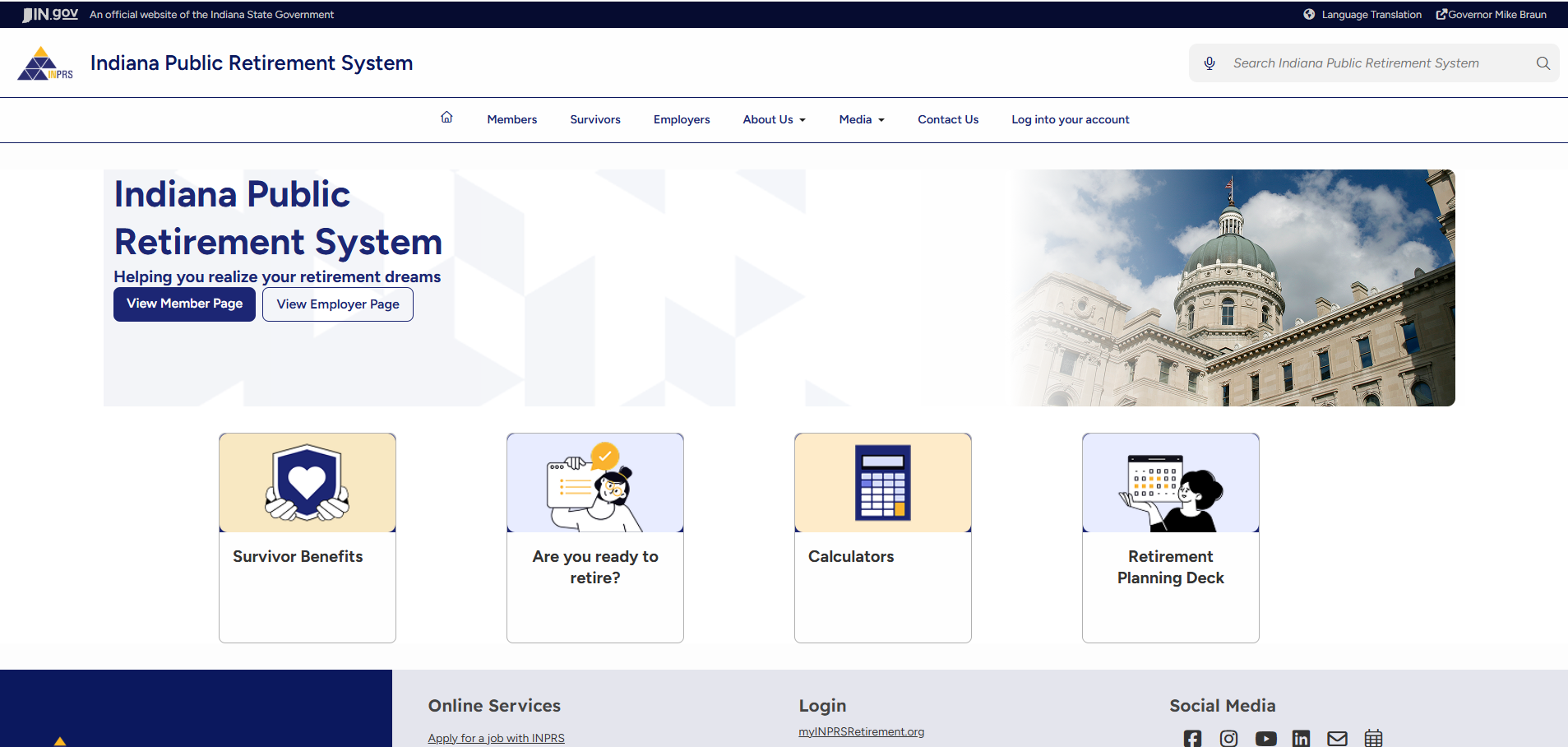Follow the Apply for a job with INPRS link
This screenshot has height=747, width=1568.
click(x=496, y=738)
